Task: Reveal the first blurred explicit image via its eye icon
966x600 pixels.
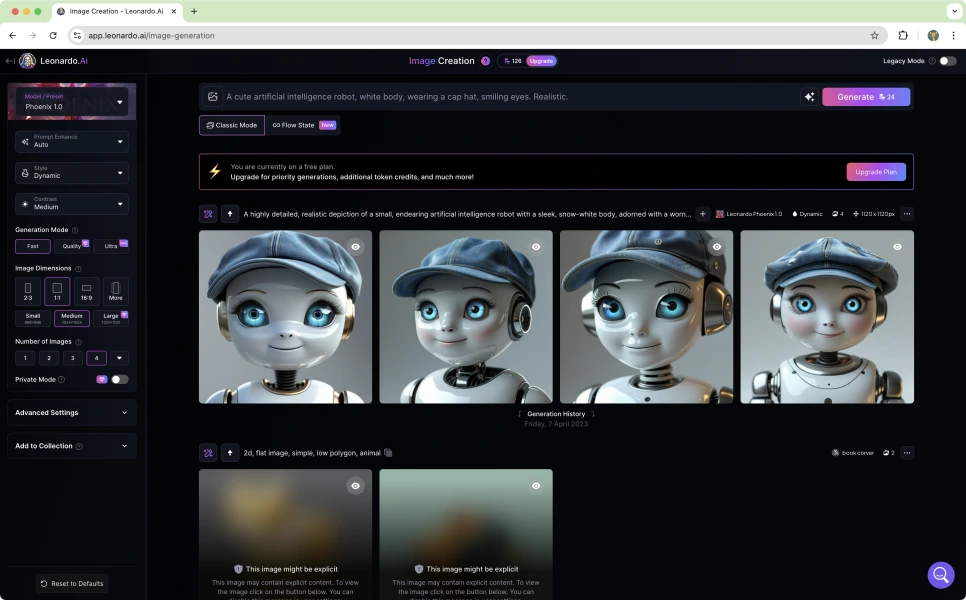Action: [x=355, y=486]
